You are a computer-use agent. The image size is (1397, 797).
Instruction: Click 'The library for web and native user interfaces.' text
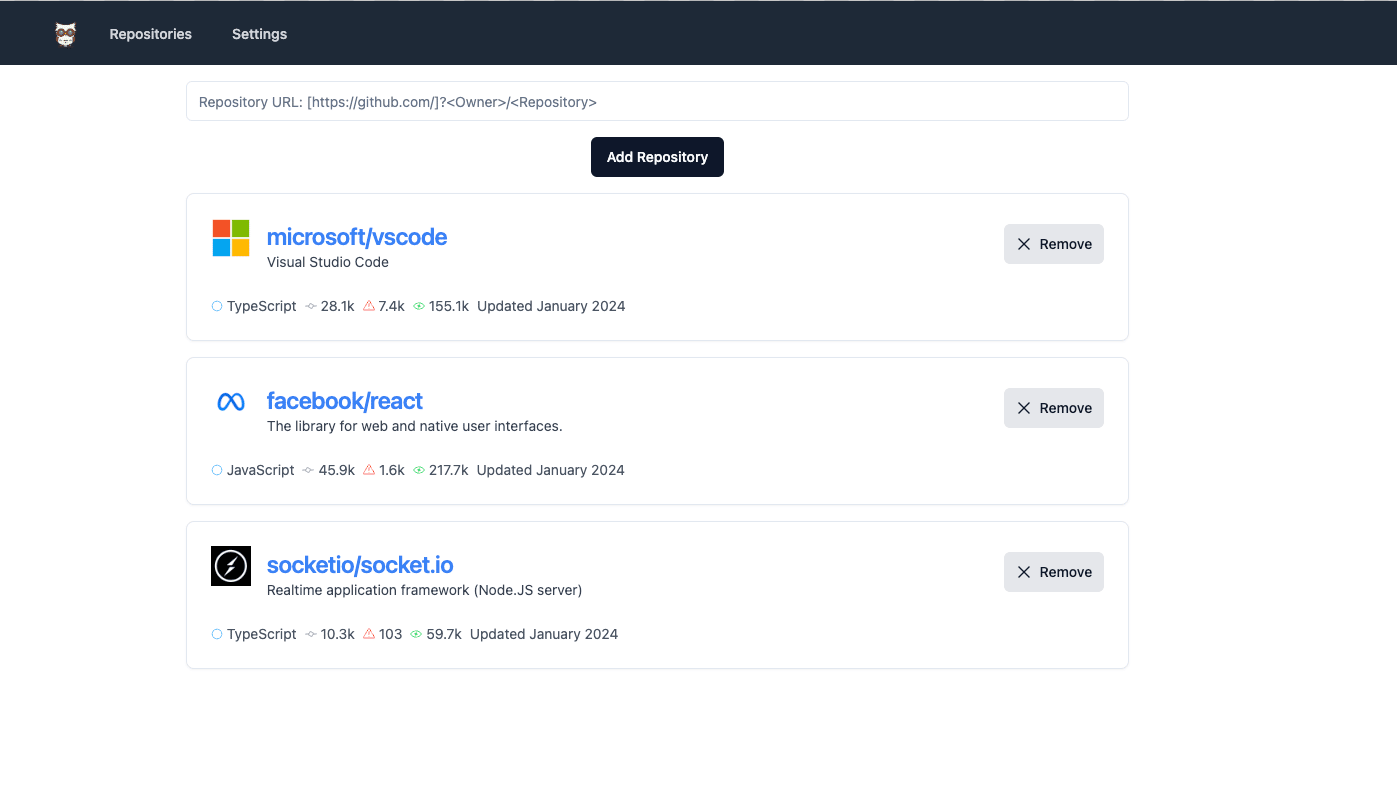pyautogui.click(x=415, y=426)
